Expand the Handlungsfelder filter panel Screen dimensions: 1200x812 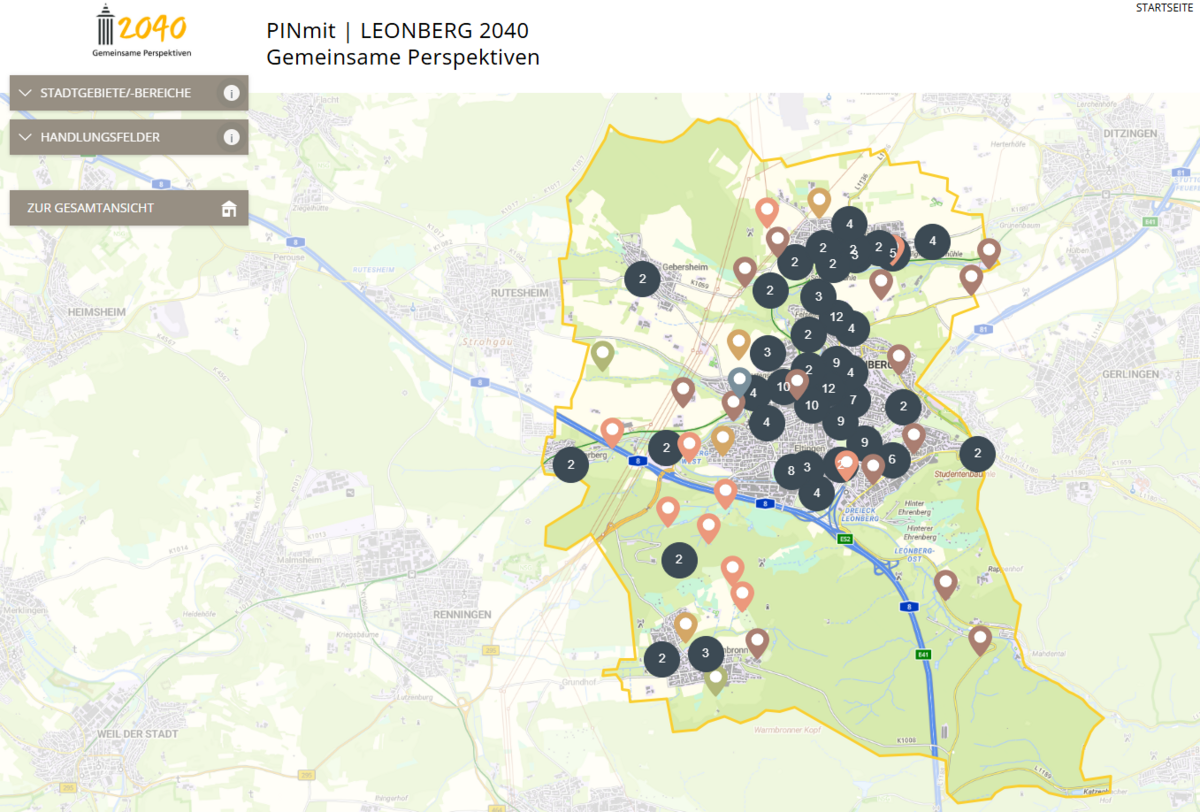click(100, 137)
